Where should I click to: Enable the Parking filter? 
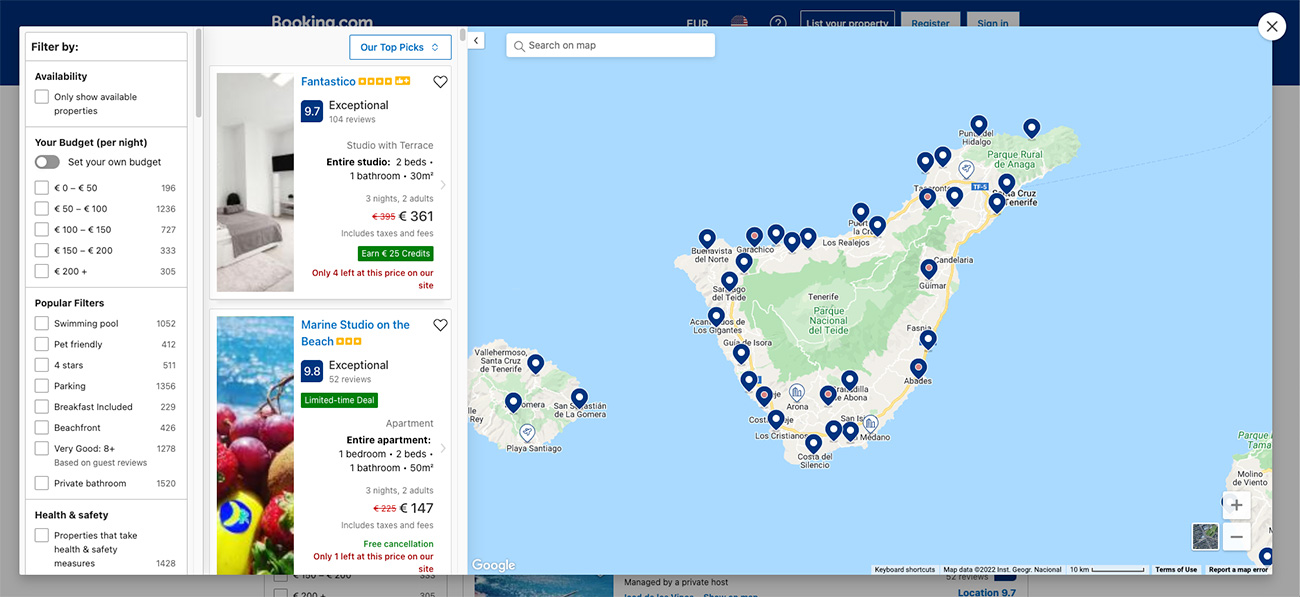coord(42,386)
